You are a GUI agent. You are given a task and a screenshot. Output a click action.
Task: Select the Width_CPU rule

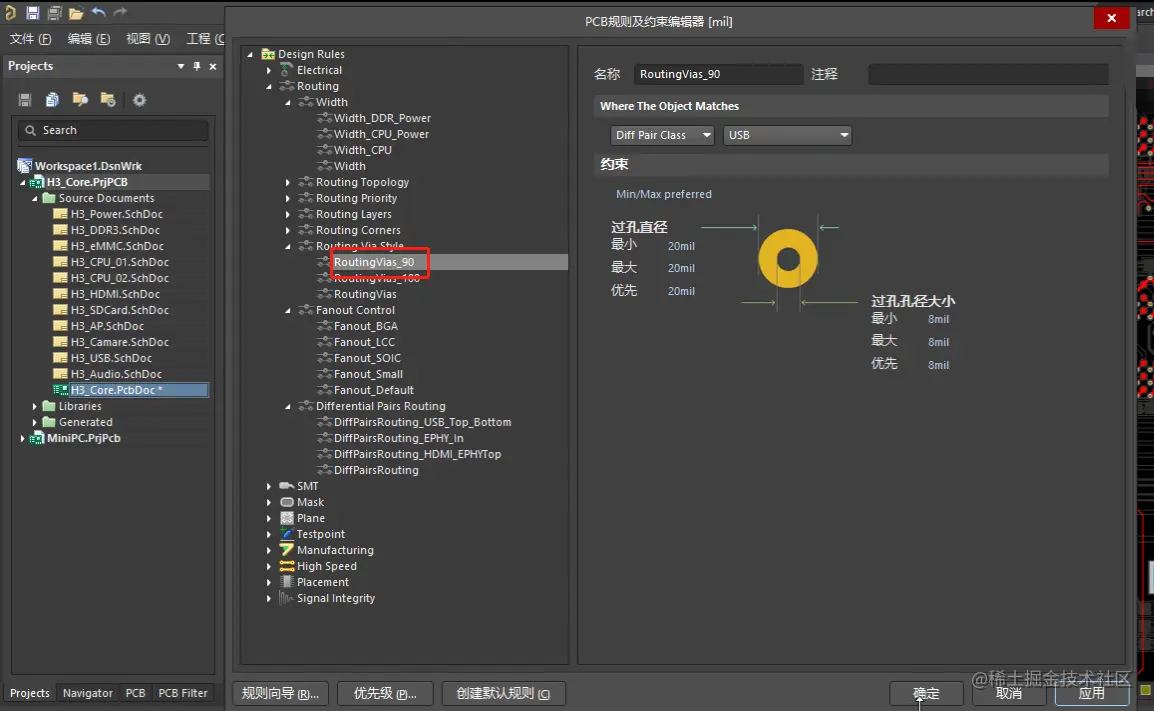[362, 150]
